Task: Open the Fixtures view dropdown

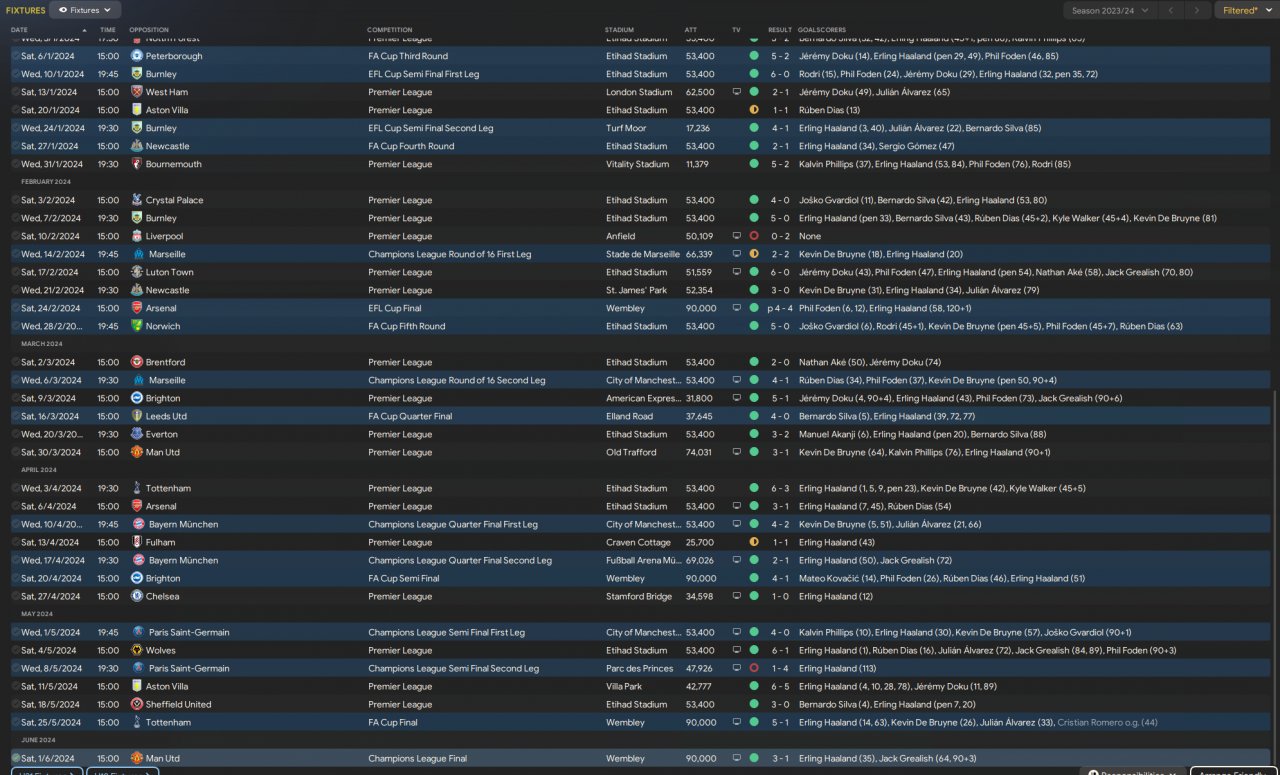Action: click(x=85, y=10)
